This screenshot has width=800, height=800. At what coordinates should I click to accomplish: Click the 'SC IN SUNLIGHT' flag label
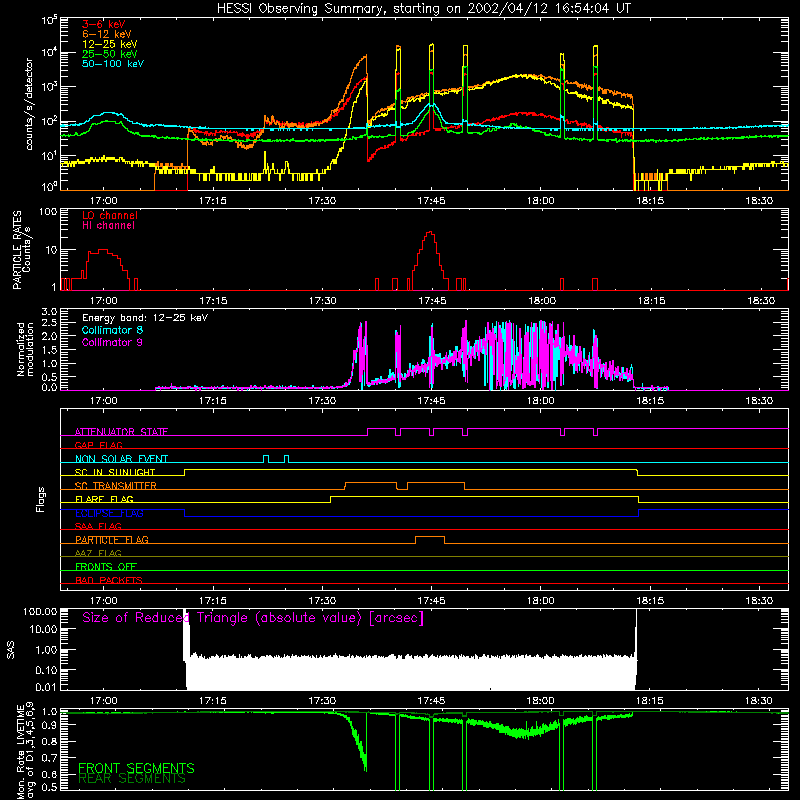(x=115, y=472)
